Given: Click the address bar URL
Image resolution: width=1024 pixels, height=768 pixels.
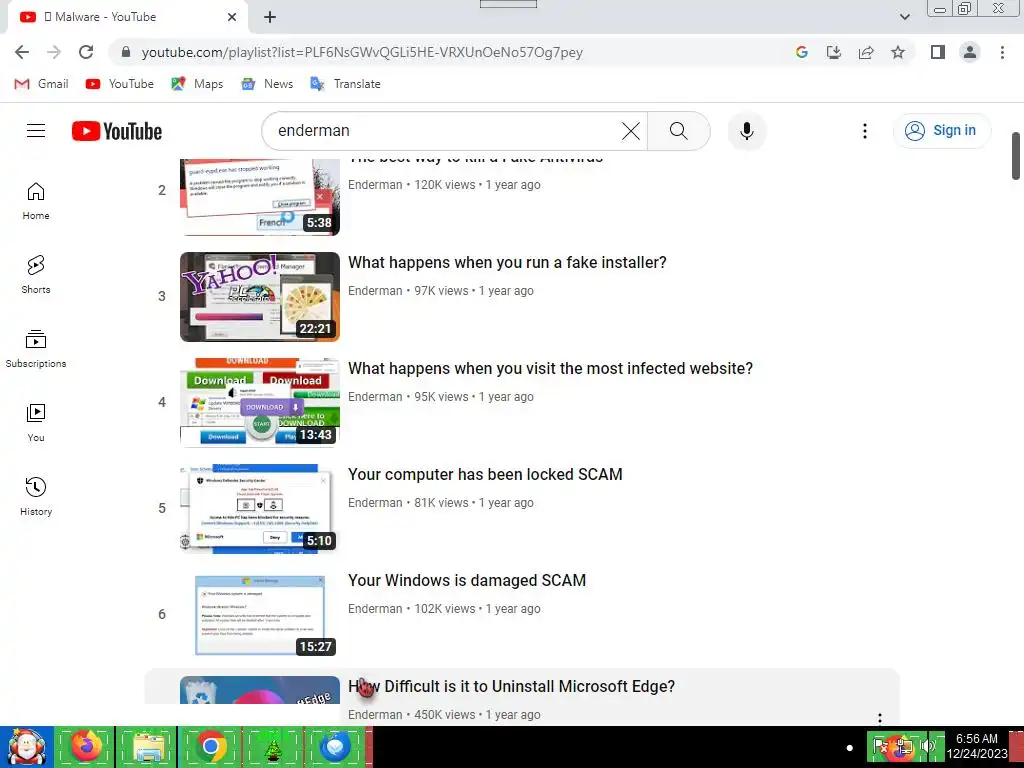Looking at the screenshot, I should tap(362, 52).
